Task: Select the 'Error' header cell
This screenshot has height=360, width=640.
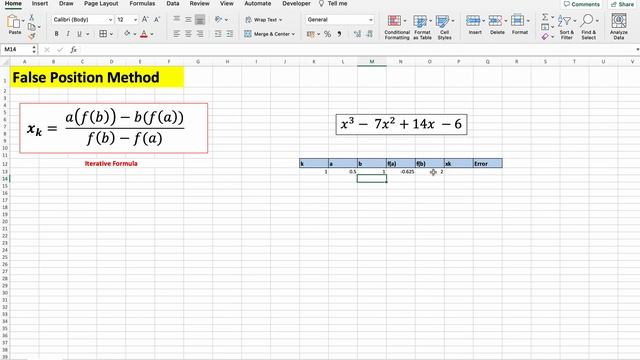Action: [488, 163]
